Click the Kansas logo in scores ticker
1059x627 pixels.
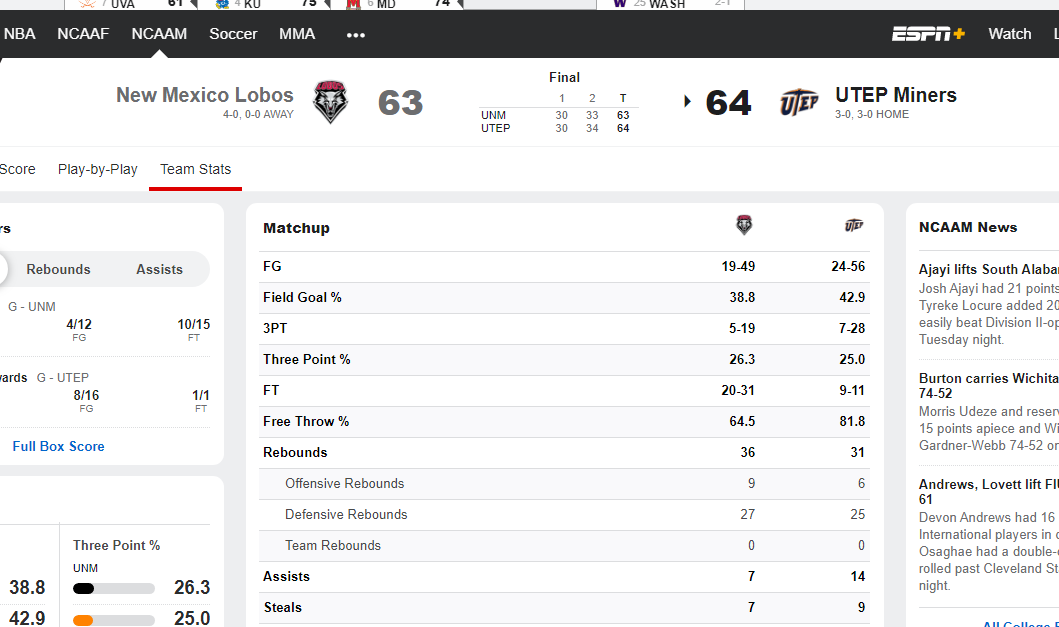tap(222, 4)
